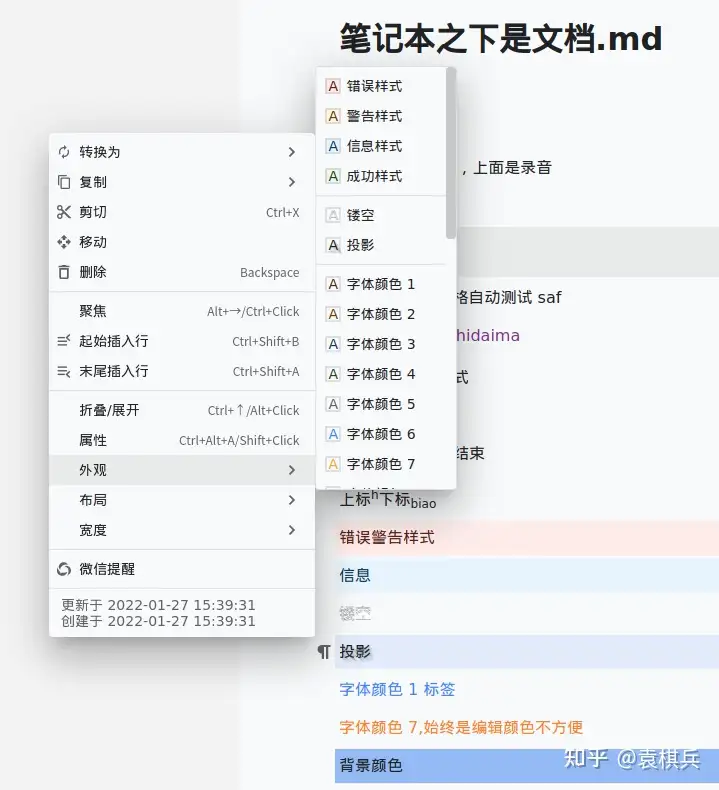Click the 微信提醒 reminder icon
This screenshot has width=719, height=790.
click(x=64, y=569)
